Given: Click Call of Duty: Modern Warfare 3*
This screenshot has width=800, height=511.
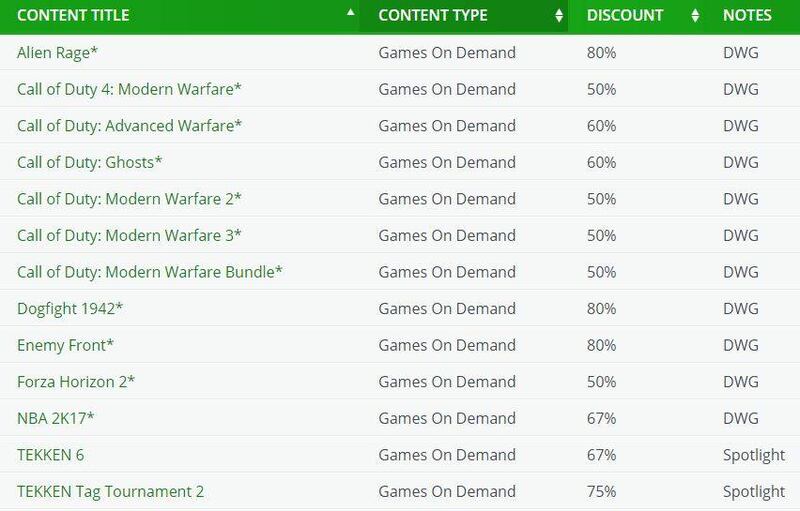Looking at the screenshot, I should (x=129, y=235).
